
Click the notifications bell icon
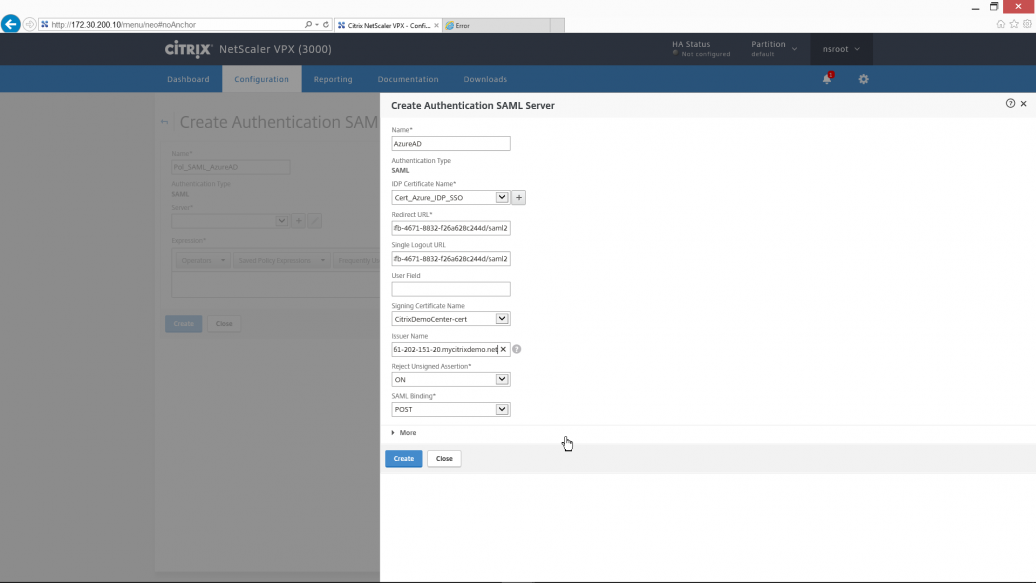tap(827, 79)
